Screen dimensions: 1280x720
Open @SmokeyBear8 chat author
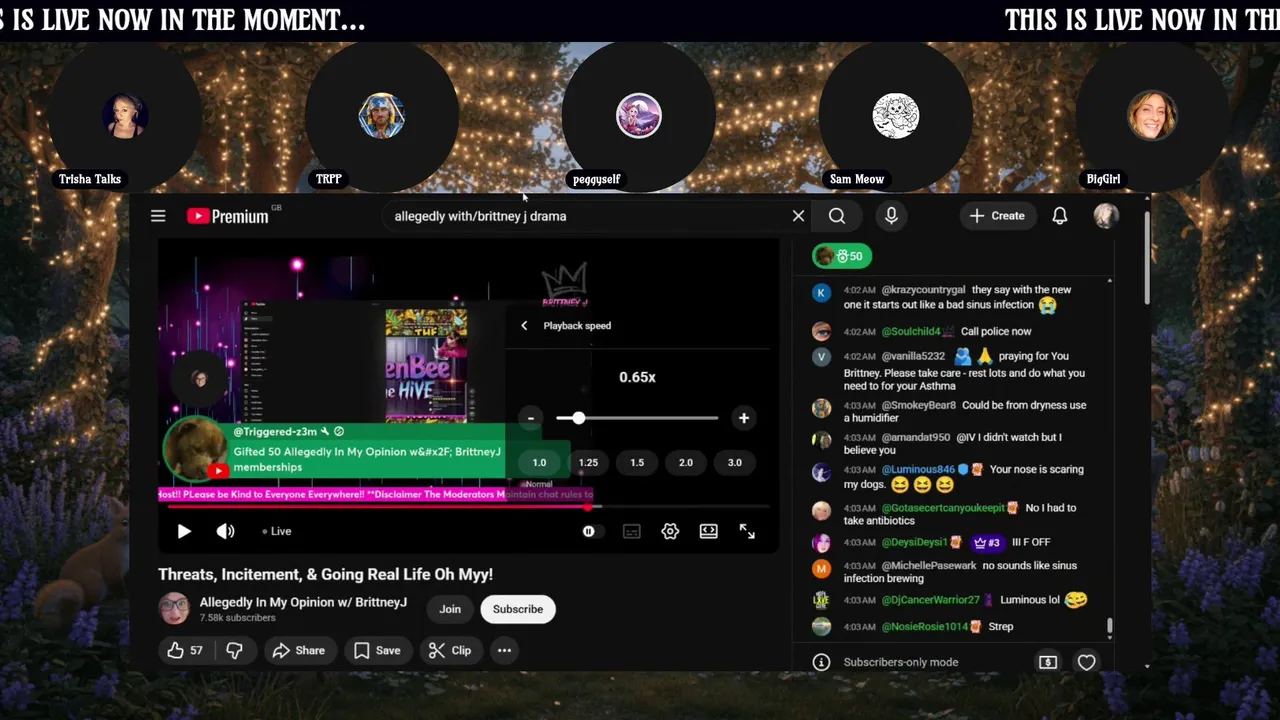coord(918,405)
